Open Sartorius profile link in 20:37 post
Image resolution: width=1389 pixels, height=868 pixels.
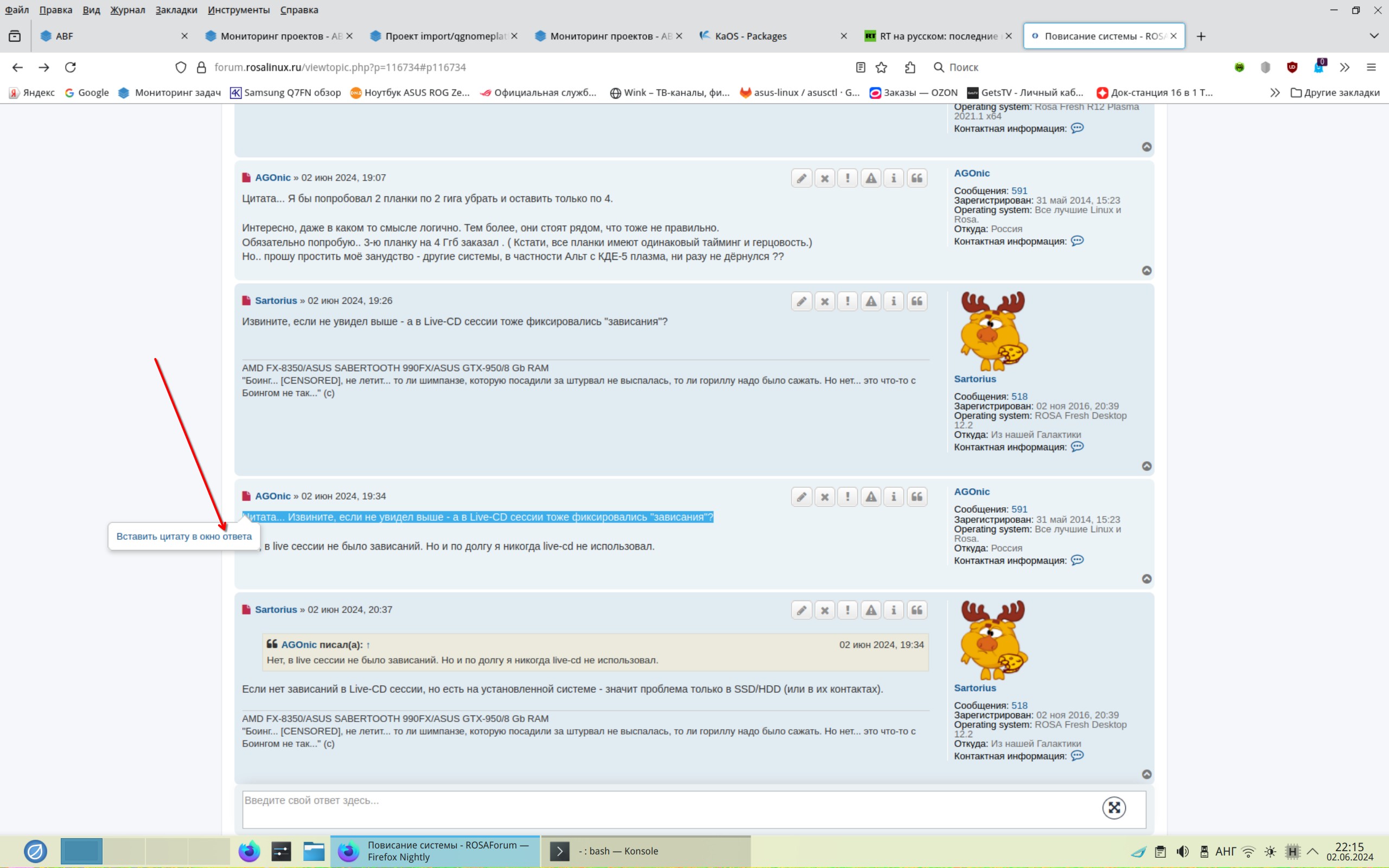click(276, 610)
